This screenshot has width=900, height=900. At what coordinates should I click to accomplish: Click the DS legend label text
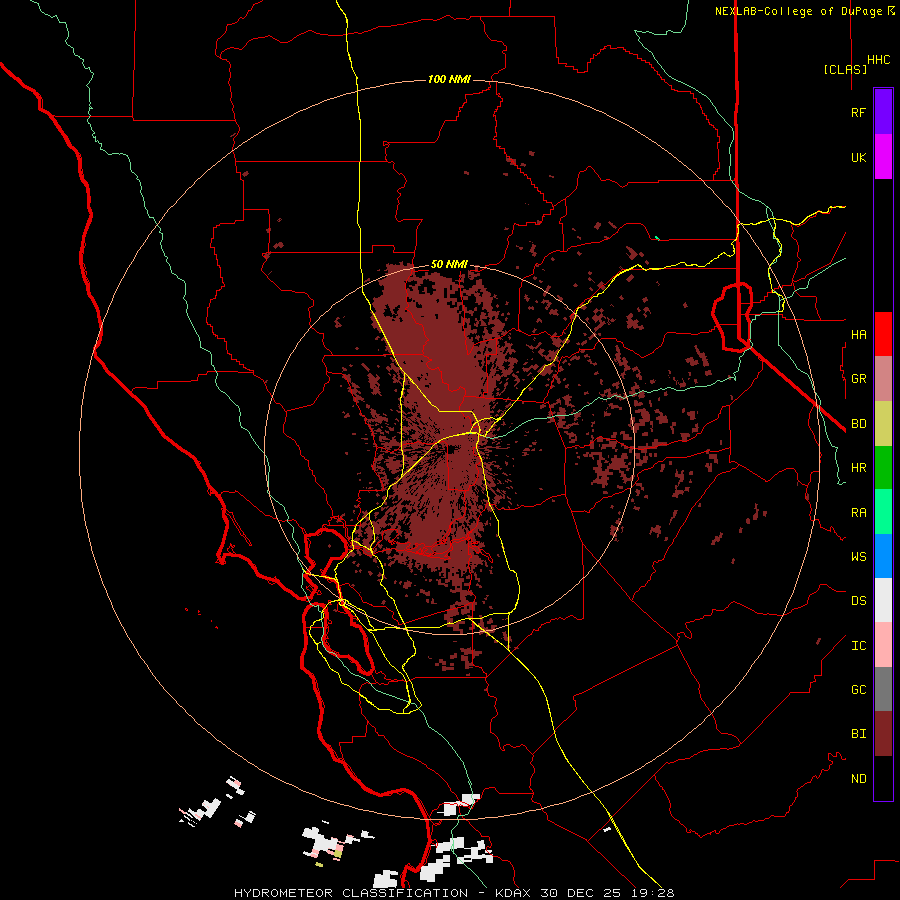[858, 601]
